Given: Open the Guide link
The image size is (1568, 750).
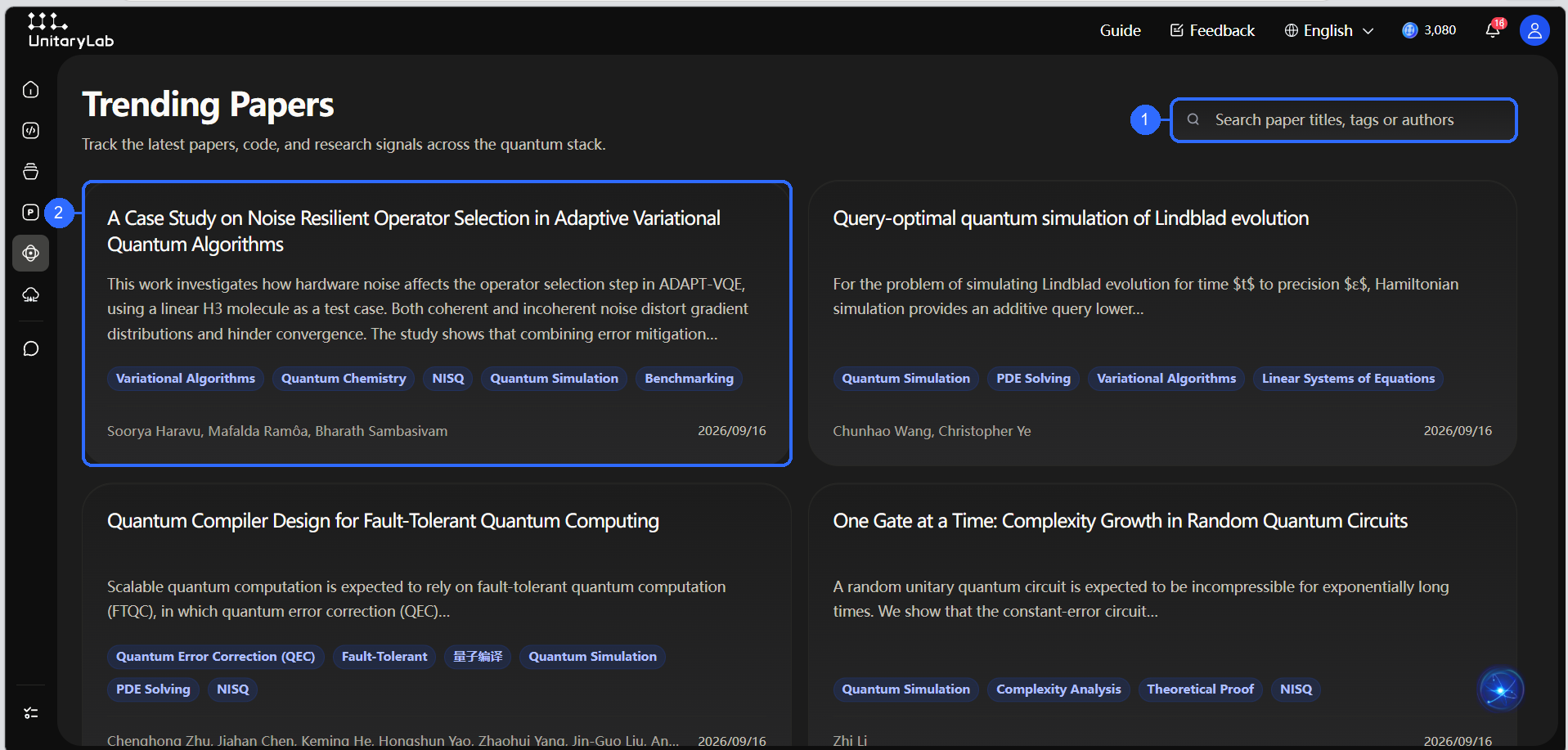Looking at the screenshot, I should pyautogui.click(x=1120, y=30).
